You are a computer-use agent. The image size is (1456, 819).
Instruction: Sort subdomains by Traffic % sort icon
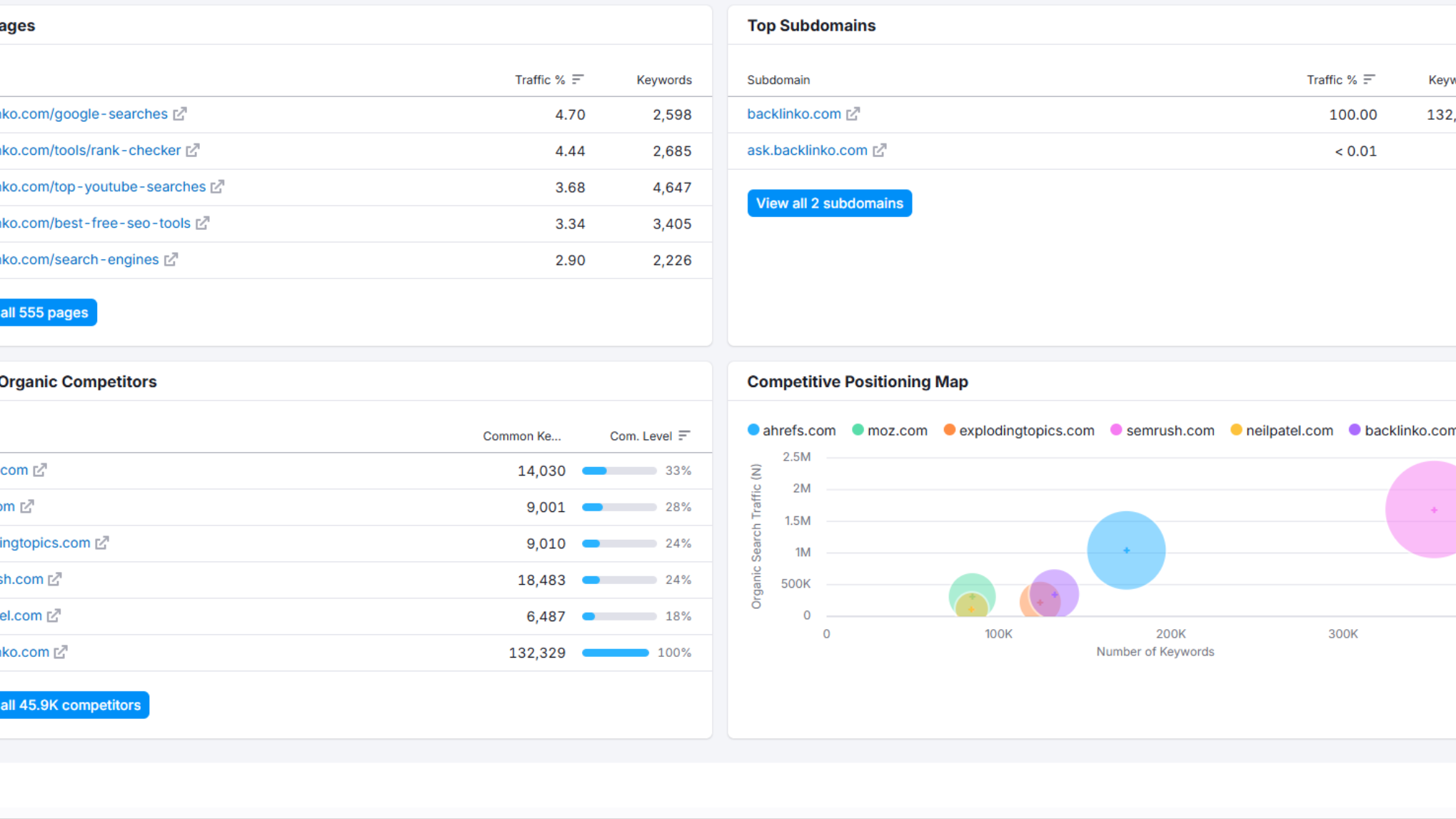pyautogui.click(x=1369, y=79)
